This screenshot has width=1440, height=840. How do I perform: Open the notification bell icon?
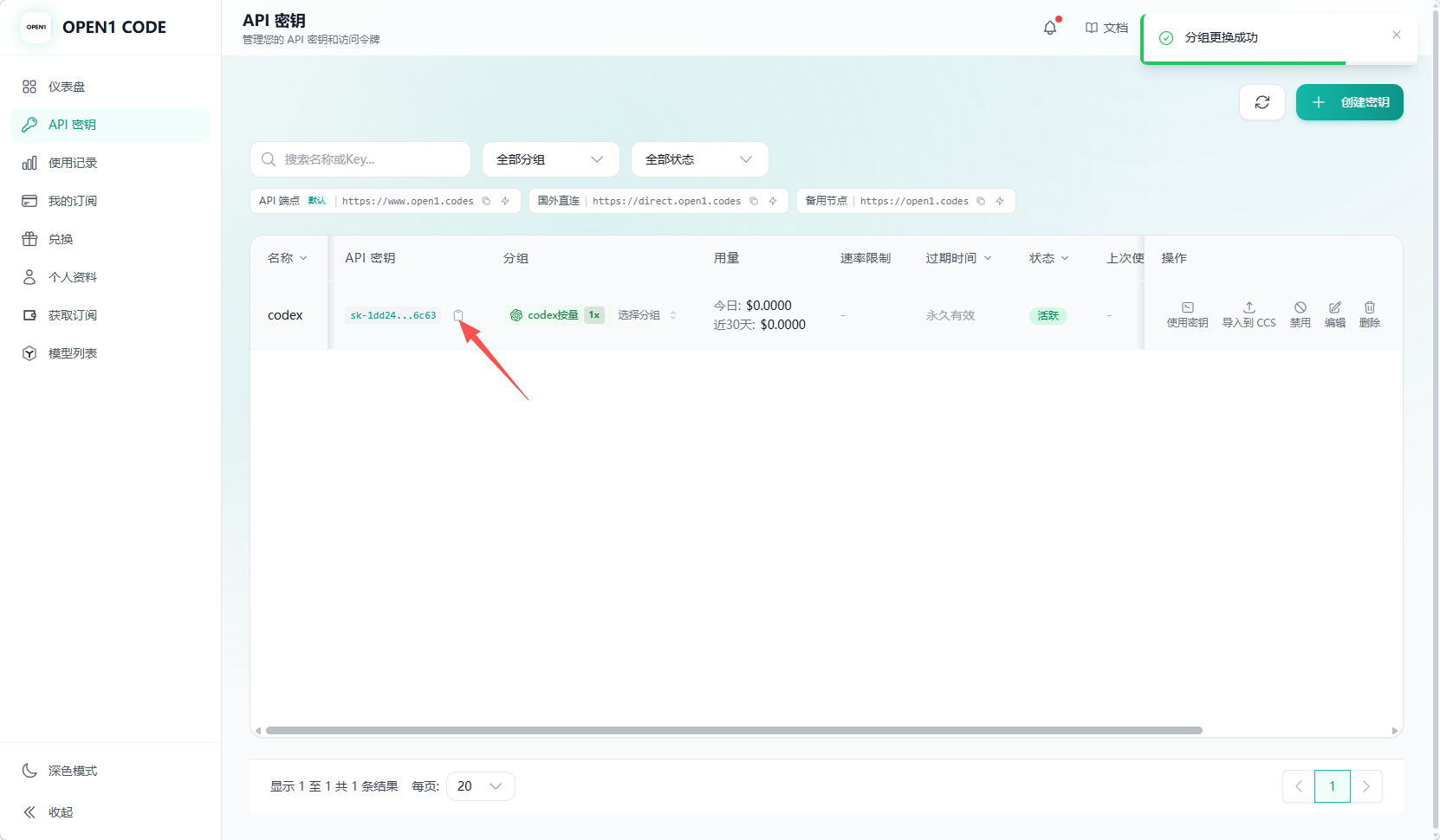coord(1050,27)
